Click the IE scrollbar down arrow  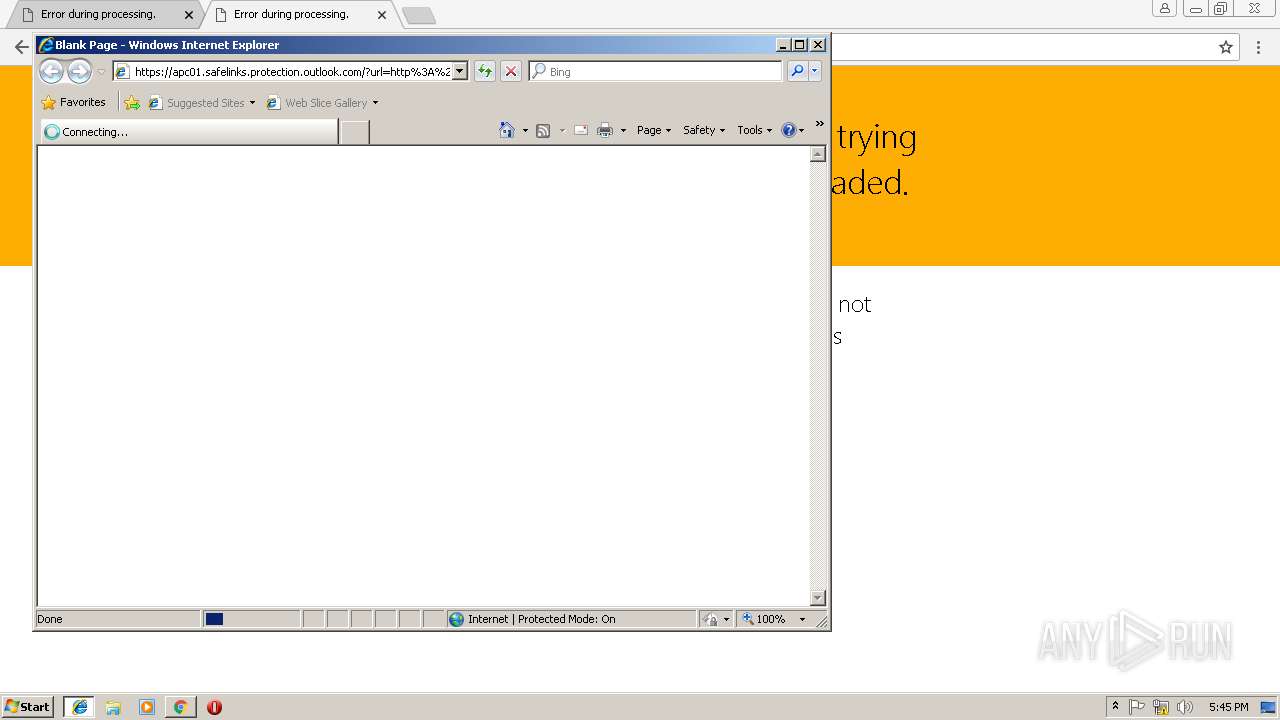[817, 598]
